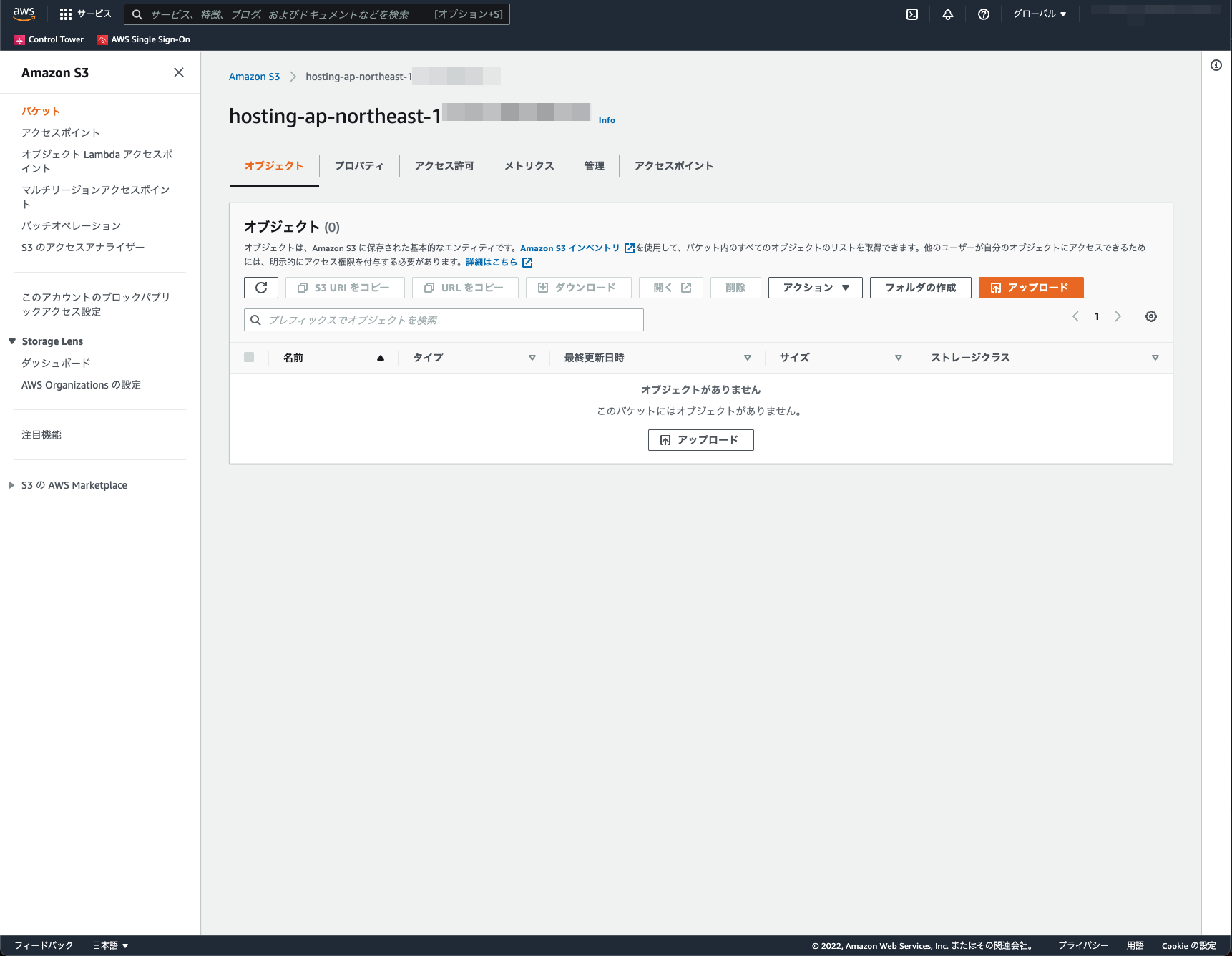Viewport: 1232px width, 956px height.
Task: Open バッチオペレーション in the sidebar
Action: [x=72, y=226]
